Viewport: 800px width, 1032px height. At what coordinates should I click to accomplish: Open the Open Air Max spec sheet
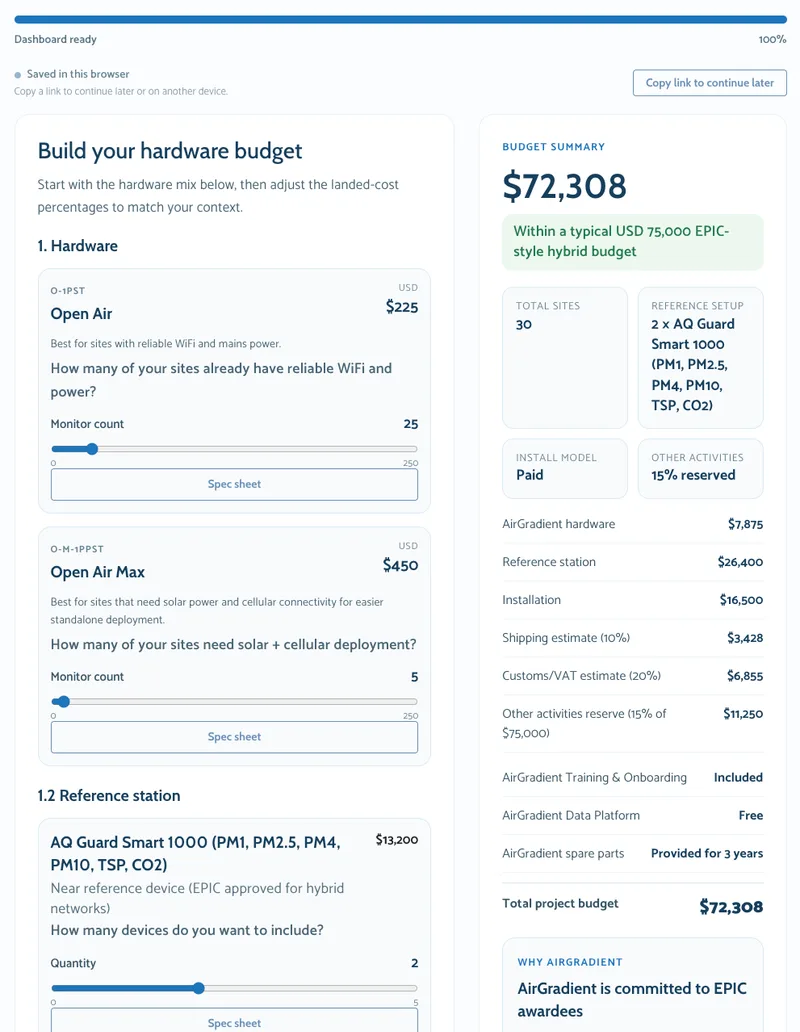click(234, 737)
